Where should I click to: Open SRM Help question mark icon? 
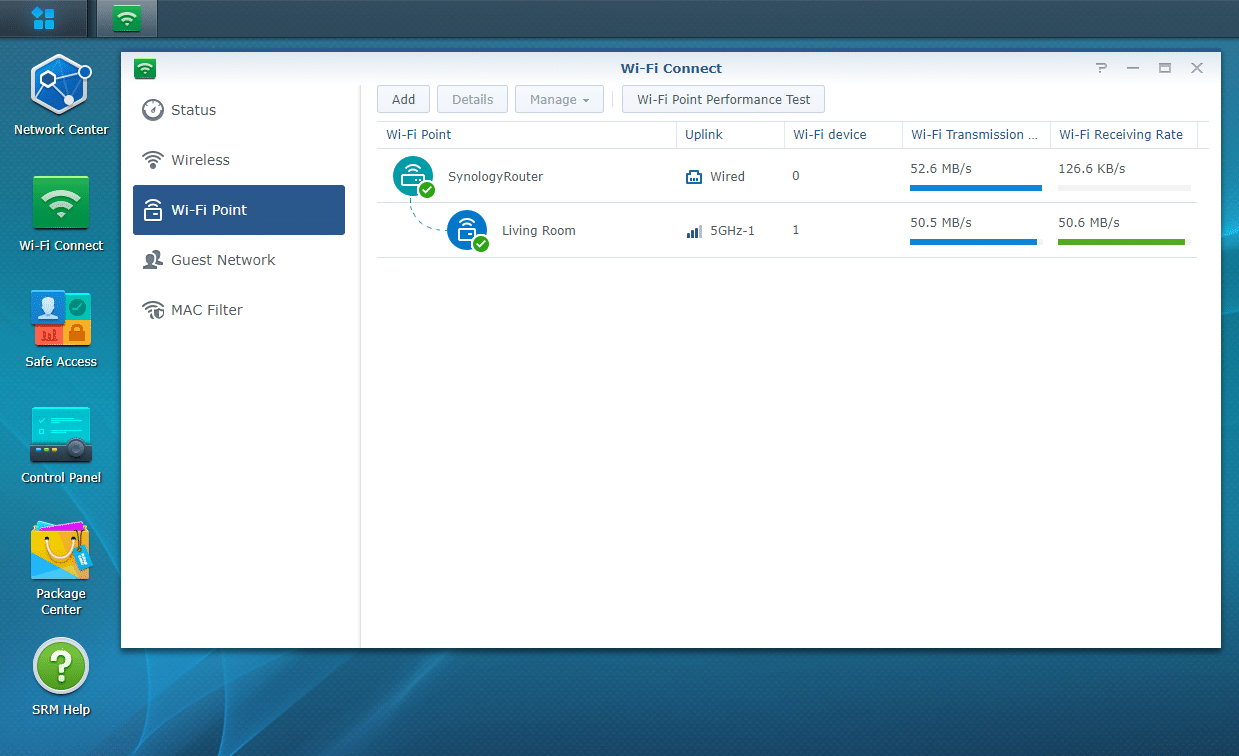(60, 666)
